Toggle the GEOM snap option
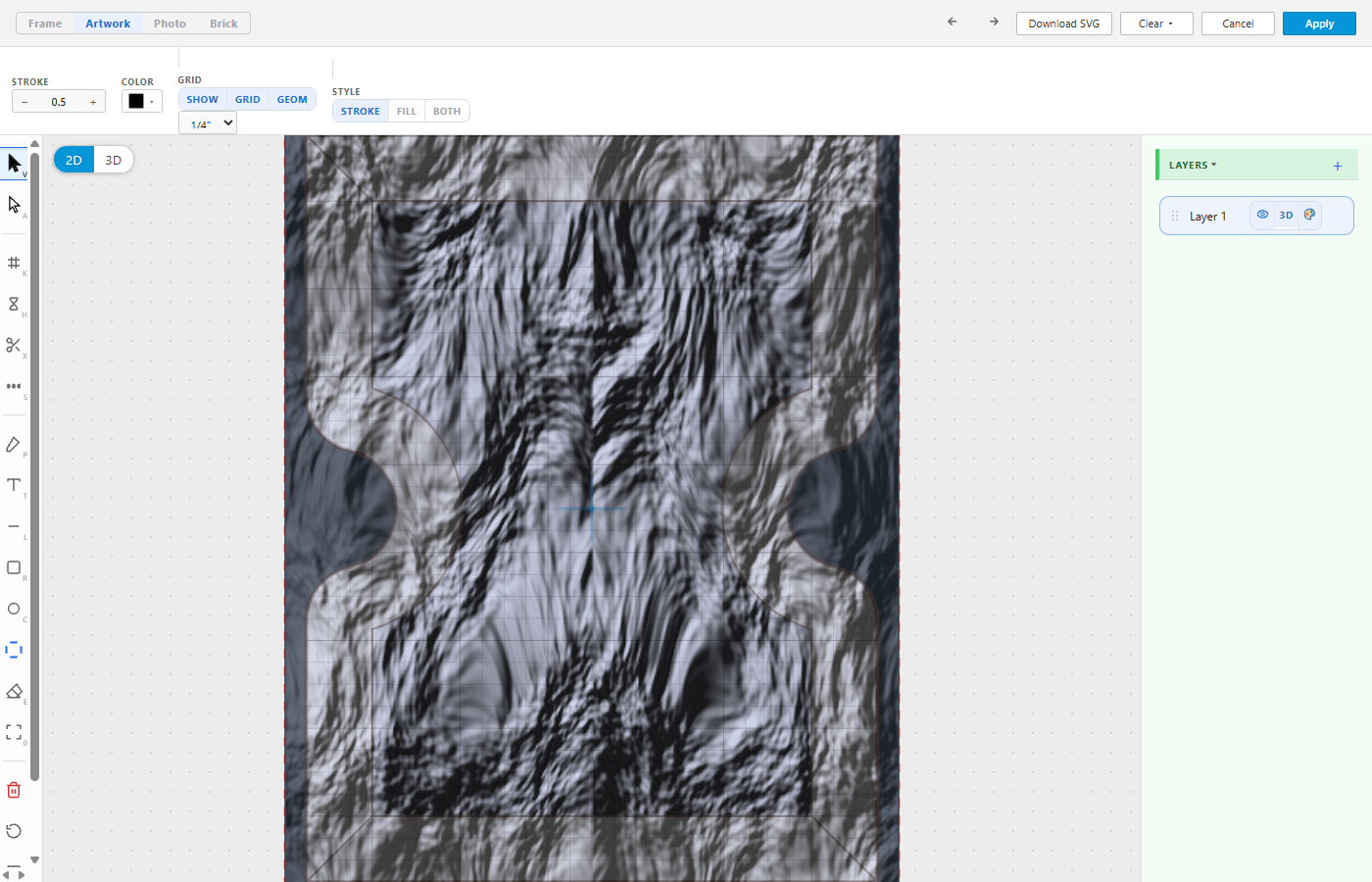Image resolution: width=1372 pixels, height=882 pixels. click(292, 99)
